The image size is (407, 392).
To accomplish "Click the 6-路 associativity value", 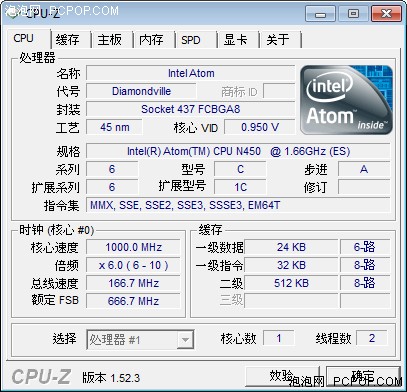I will pyautogui.click(x=365, y=247).
